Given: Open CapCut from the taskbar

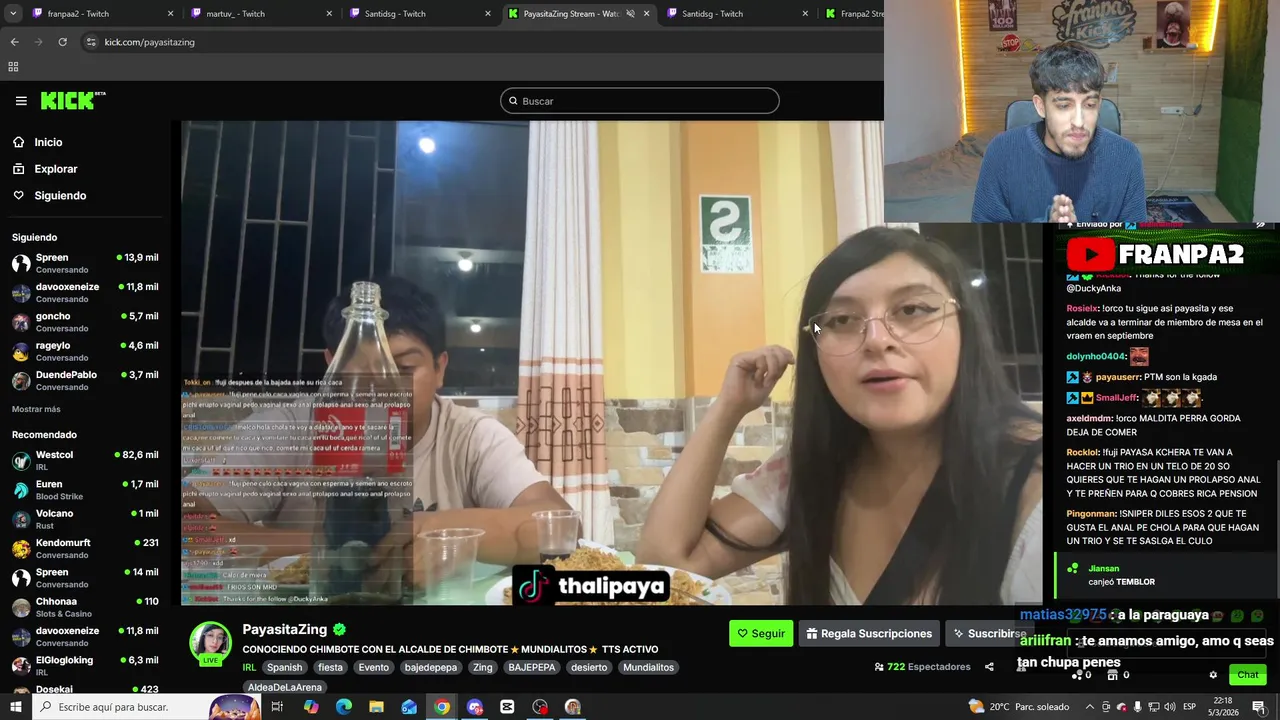Looking at the screenshot, I should pyautogui.click(x=507, y=707).
